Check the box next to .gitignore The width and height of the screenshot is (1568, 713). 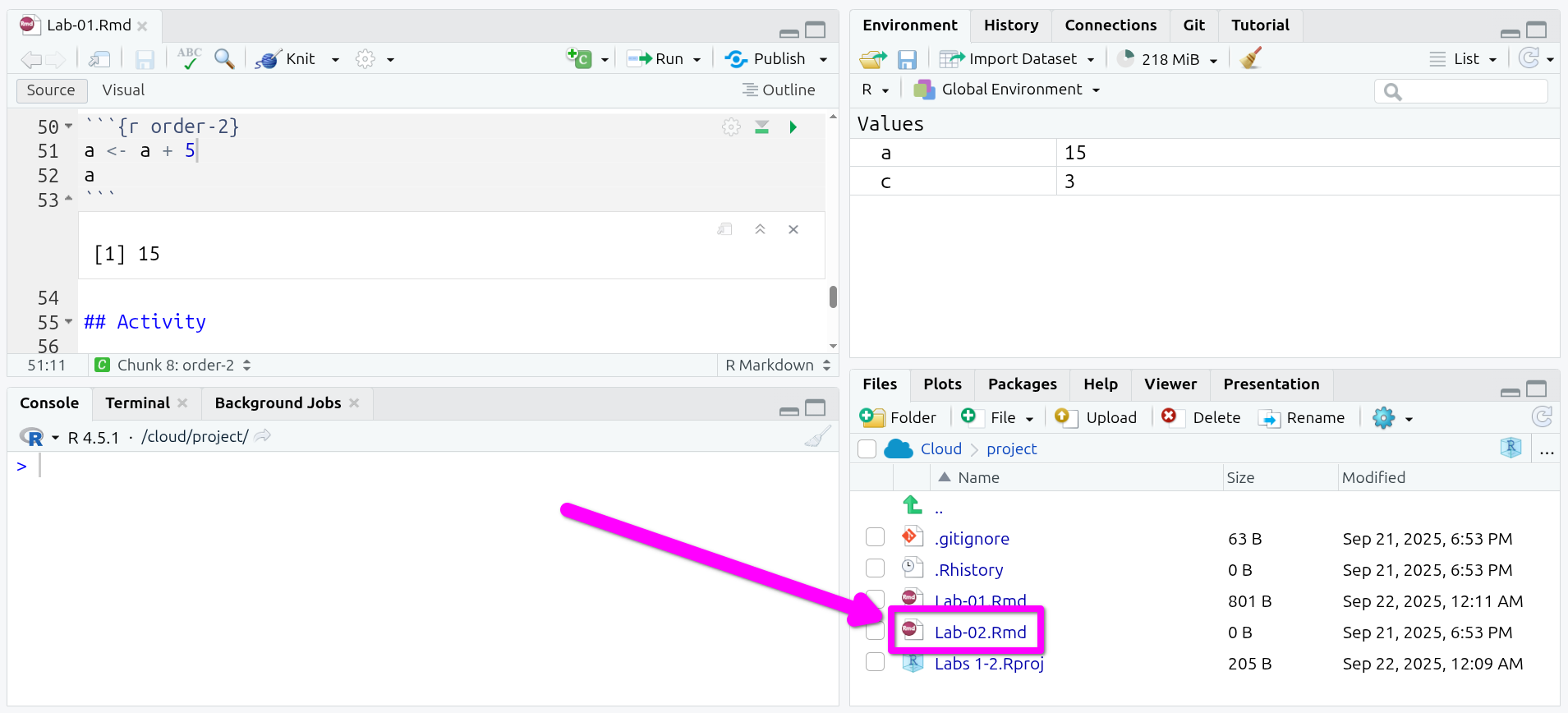click(x=875, y=537)
